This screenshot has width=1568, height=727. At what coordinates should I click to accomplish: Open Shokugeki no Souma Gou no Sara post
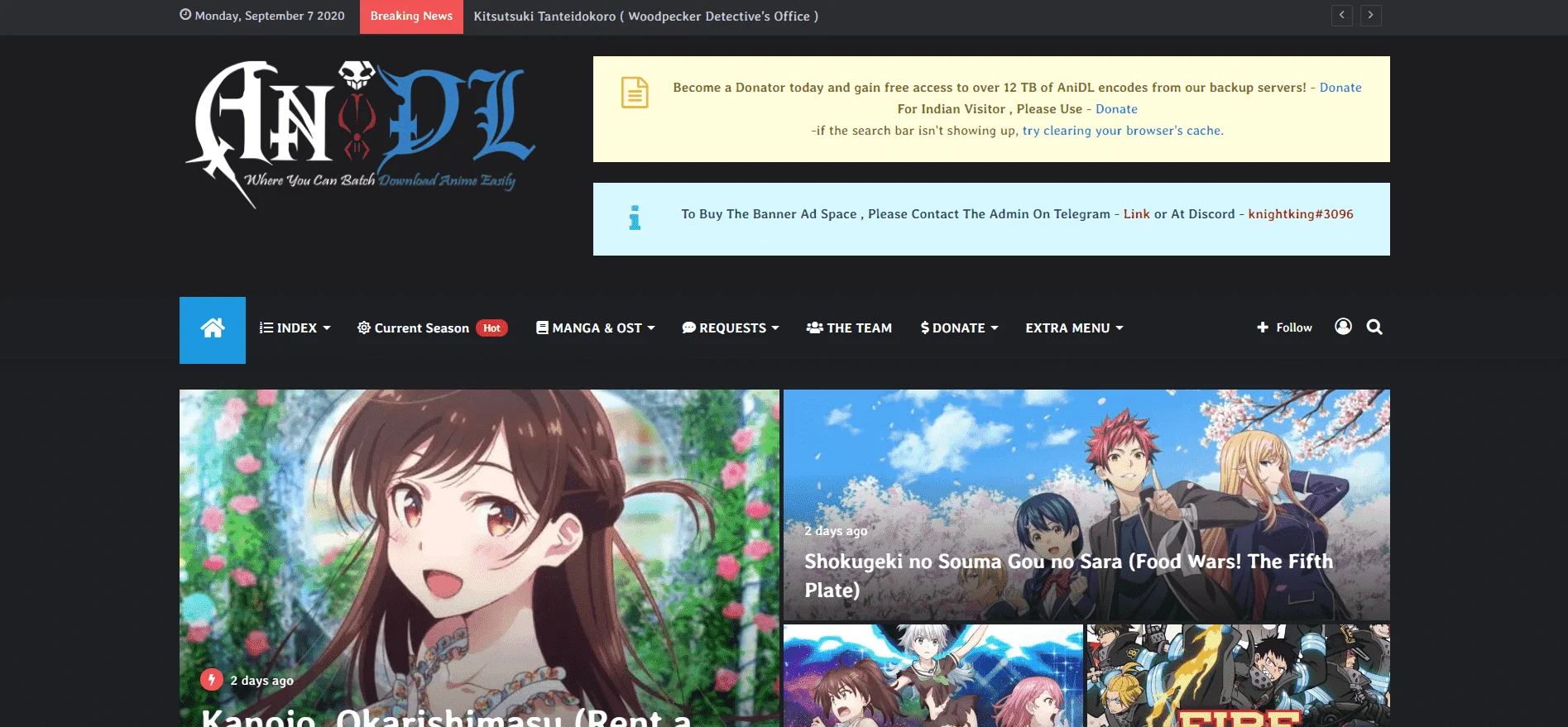coord(1068,576)
